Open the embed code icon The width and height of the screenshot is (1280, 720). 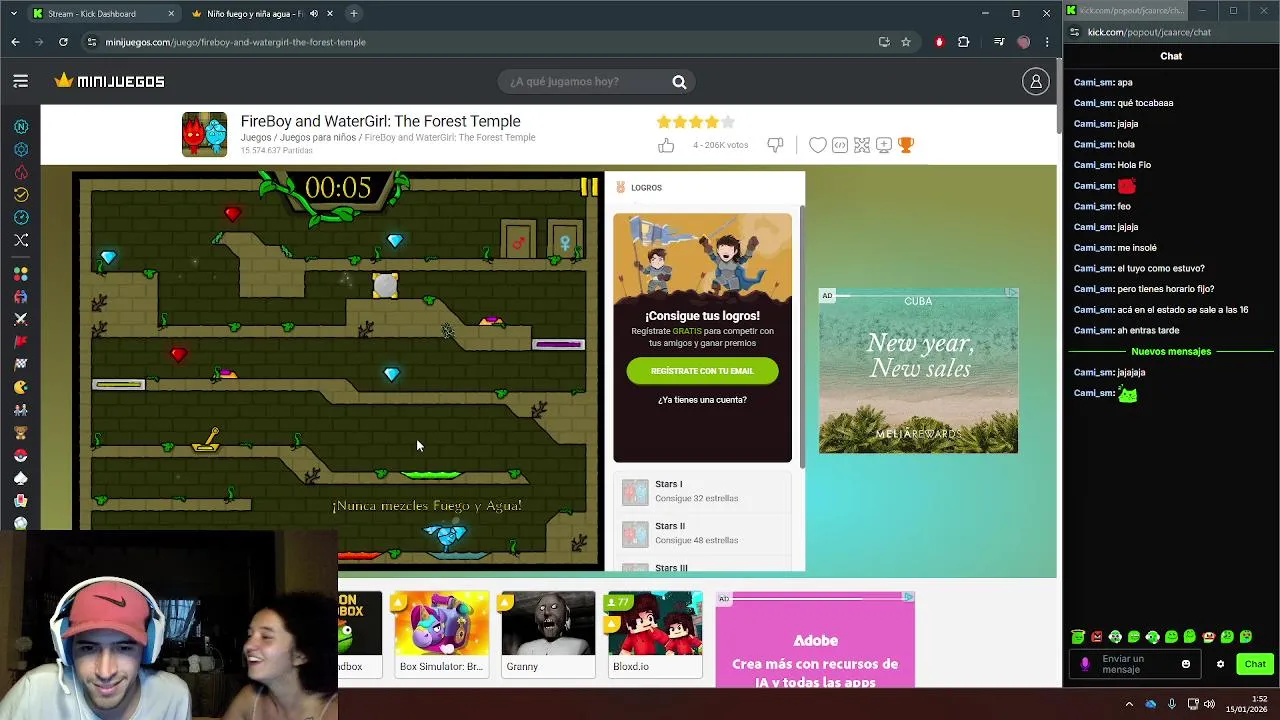840,146
